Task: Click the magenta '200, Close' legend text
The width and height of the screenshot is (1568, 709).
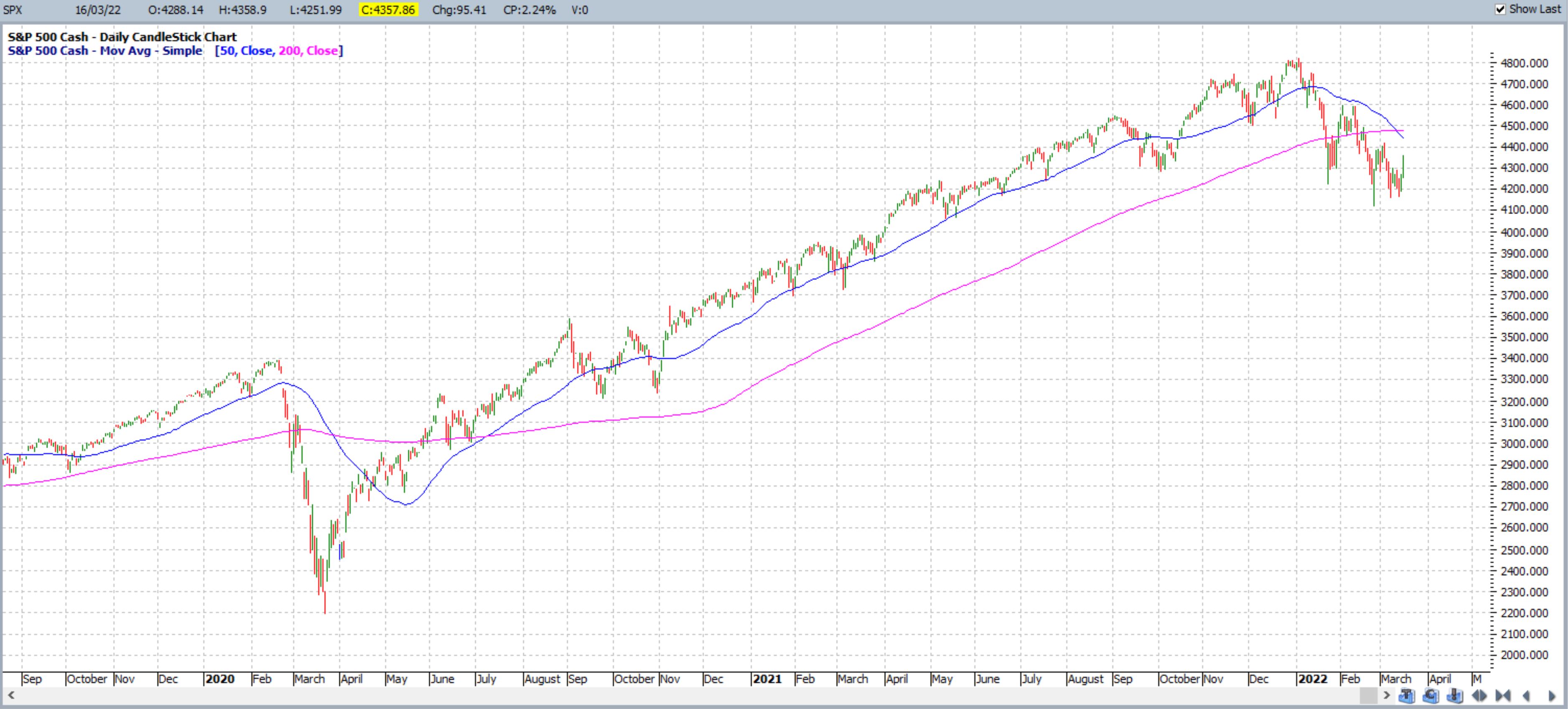Action: point(308,51)
